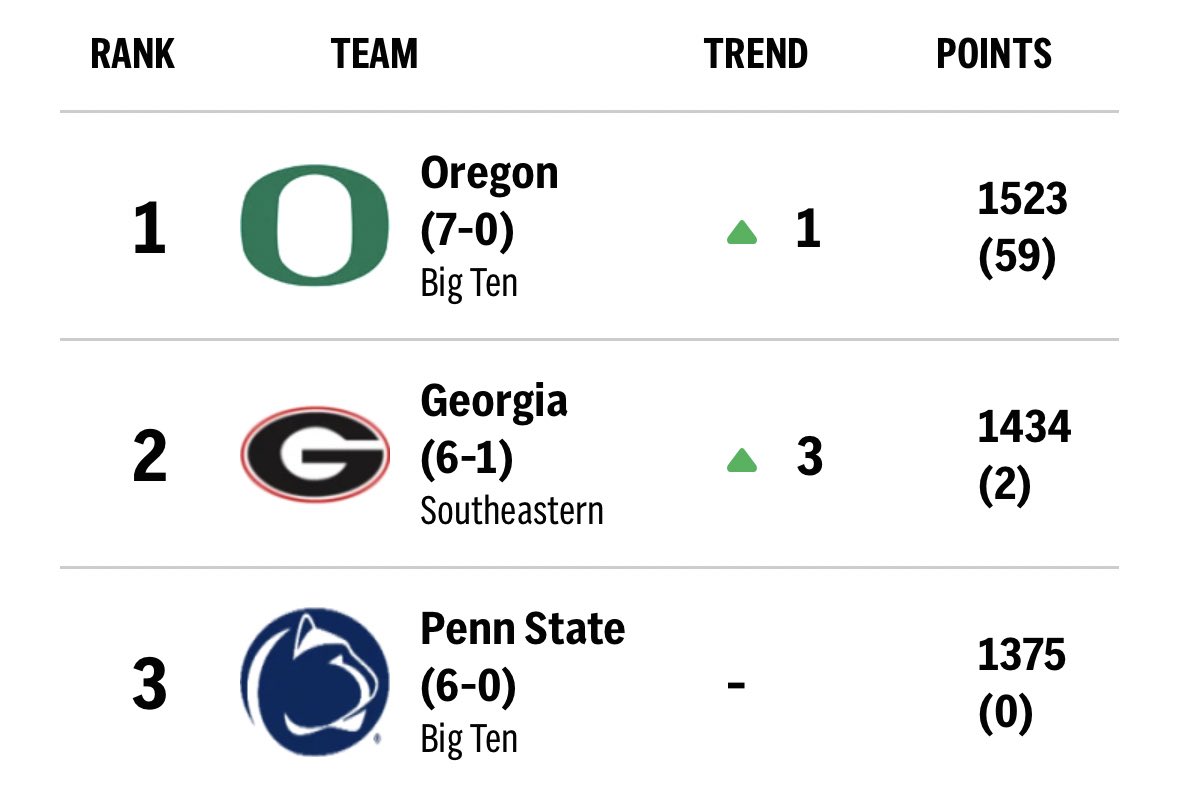1178x794 pixels.
Task: Click the Penn State lion logo
Action: click(x=315, y=681)
